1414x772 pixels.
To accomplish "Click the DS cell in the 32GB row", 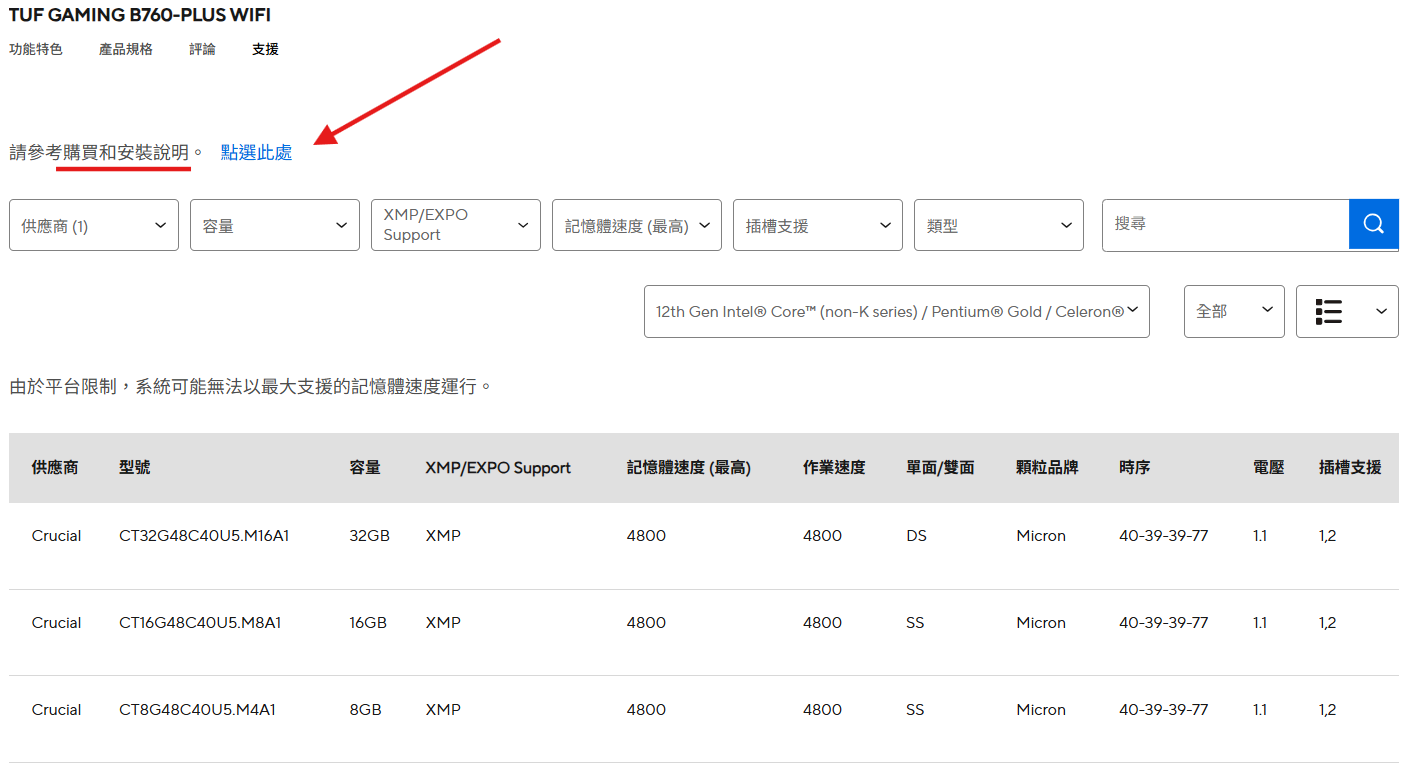I will [x=916, y=536].
